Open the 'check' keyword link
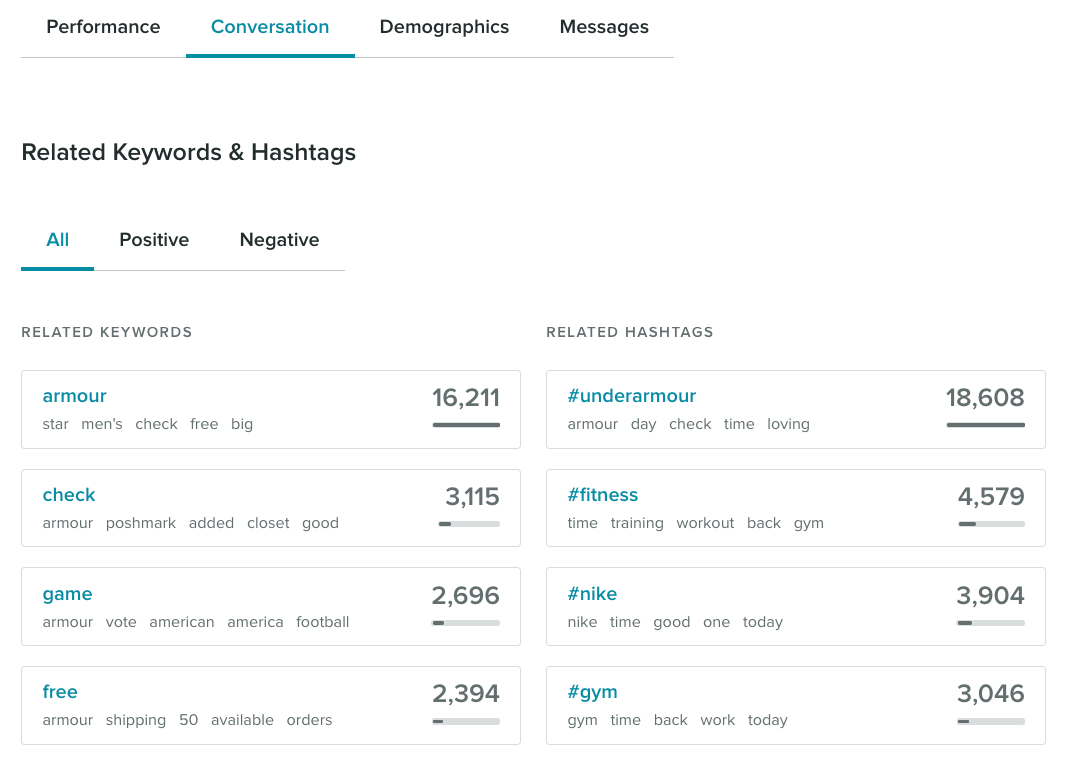Viewport: 1068px width, 758px height. click(x=69, y=494)
